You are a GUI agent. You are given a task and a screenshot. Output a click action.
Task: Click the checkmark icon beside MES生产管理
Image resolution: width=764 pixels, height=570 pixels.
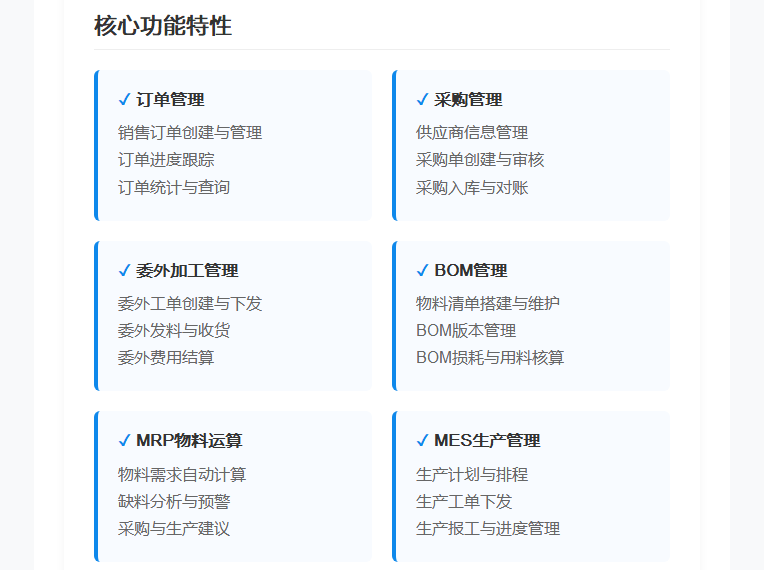point(422,440)
